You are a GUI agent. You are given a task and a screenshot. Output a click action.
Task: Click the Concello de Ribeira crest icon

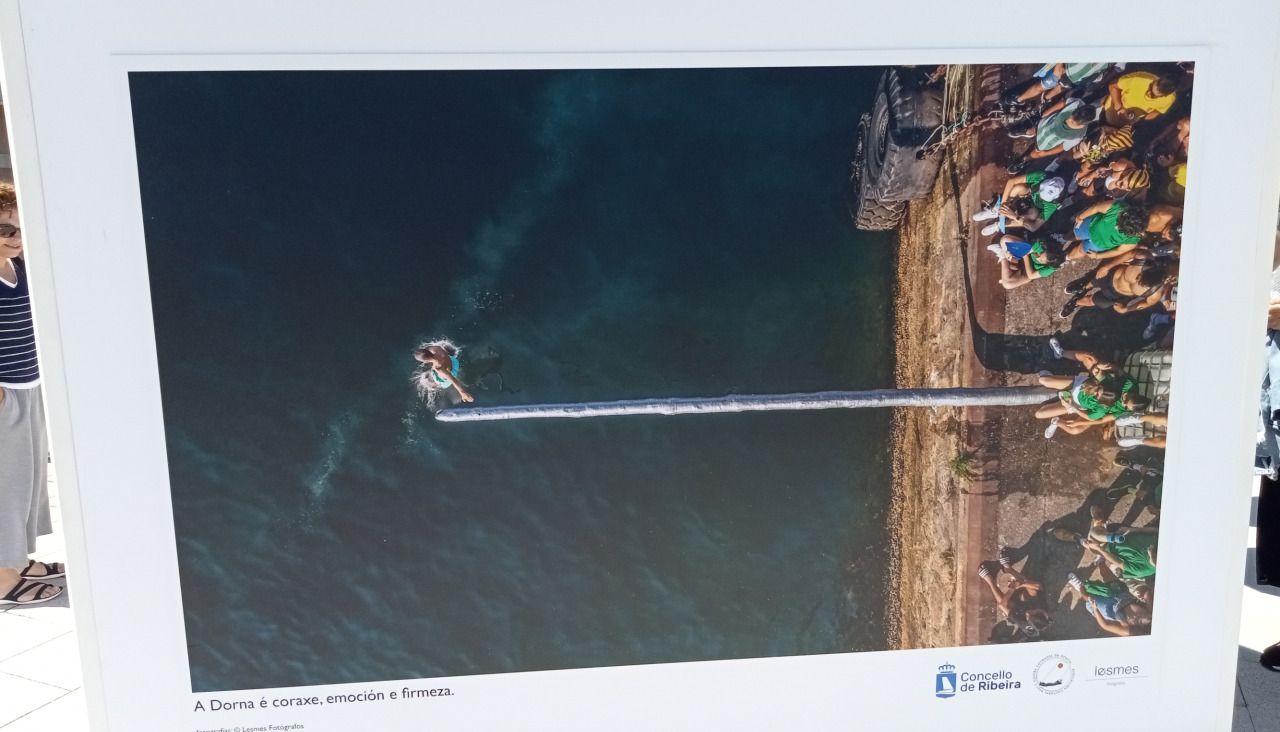point(945,681)
